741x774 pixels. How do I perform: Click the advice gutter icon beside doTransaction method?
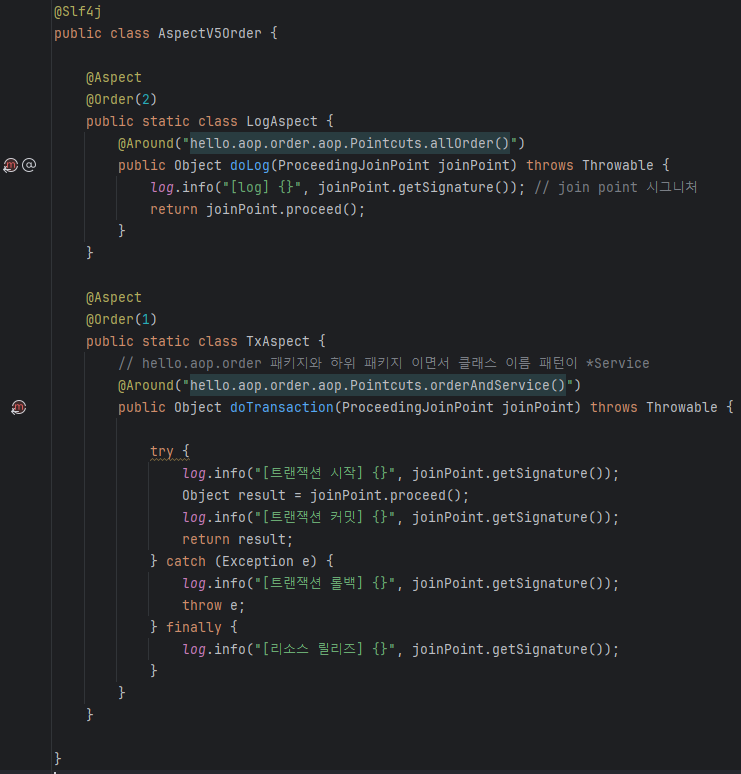[19, 407]
